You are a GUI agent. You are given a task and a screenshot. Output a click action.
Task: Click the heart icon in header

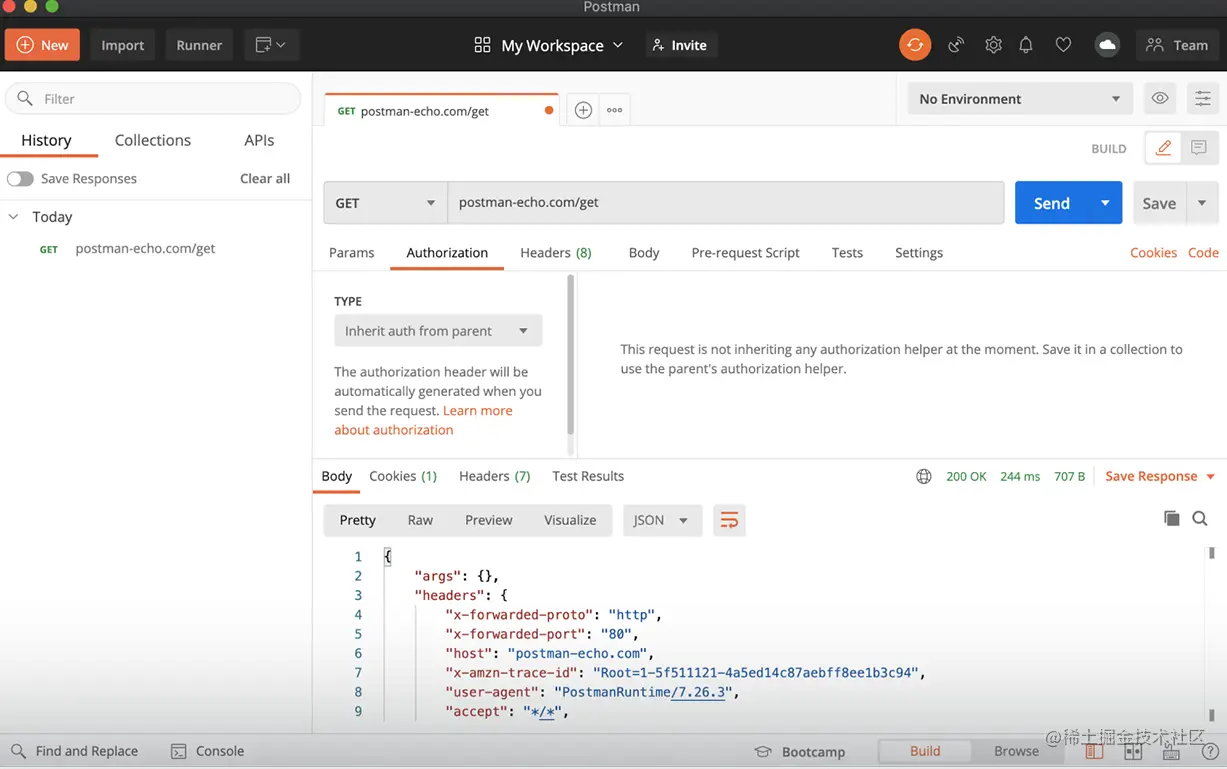[1063, 45]
